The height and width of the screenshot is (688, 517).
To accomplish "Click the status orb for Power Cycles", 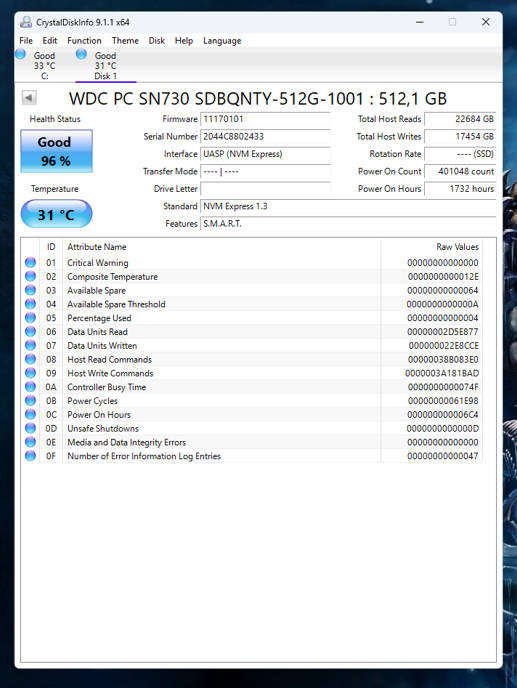I will [30, 401].
